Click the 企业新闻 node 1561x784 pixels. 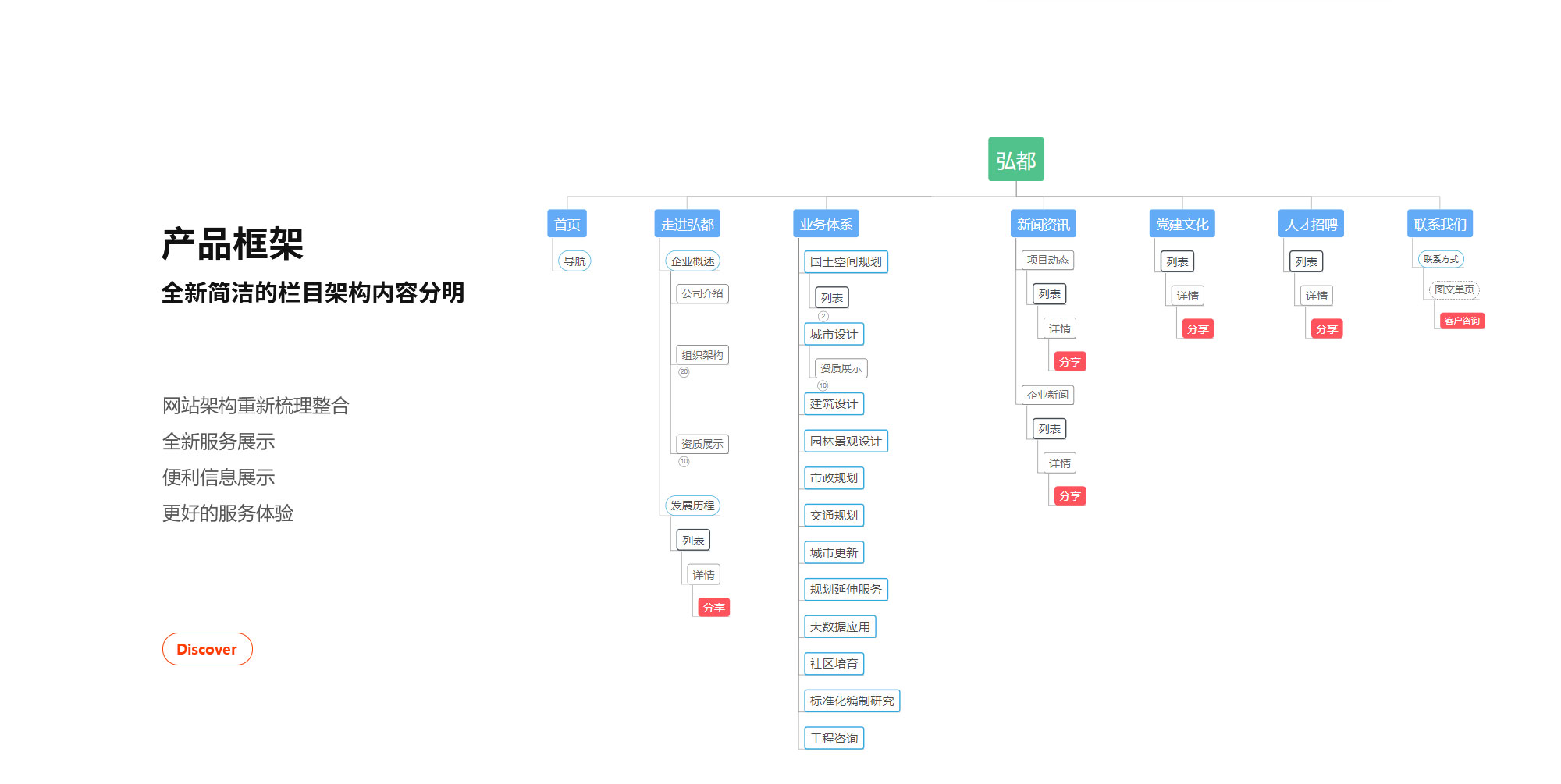tap(1047, 396)
